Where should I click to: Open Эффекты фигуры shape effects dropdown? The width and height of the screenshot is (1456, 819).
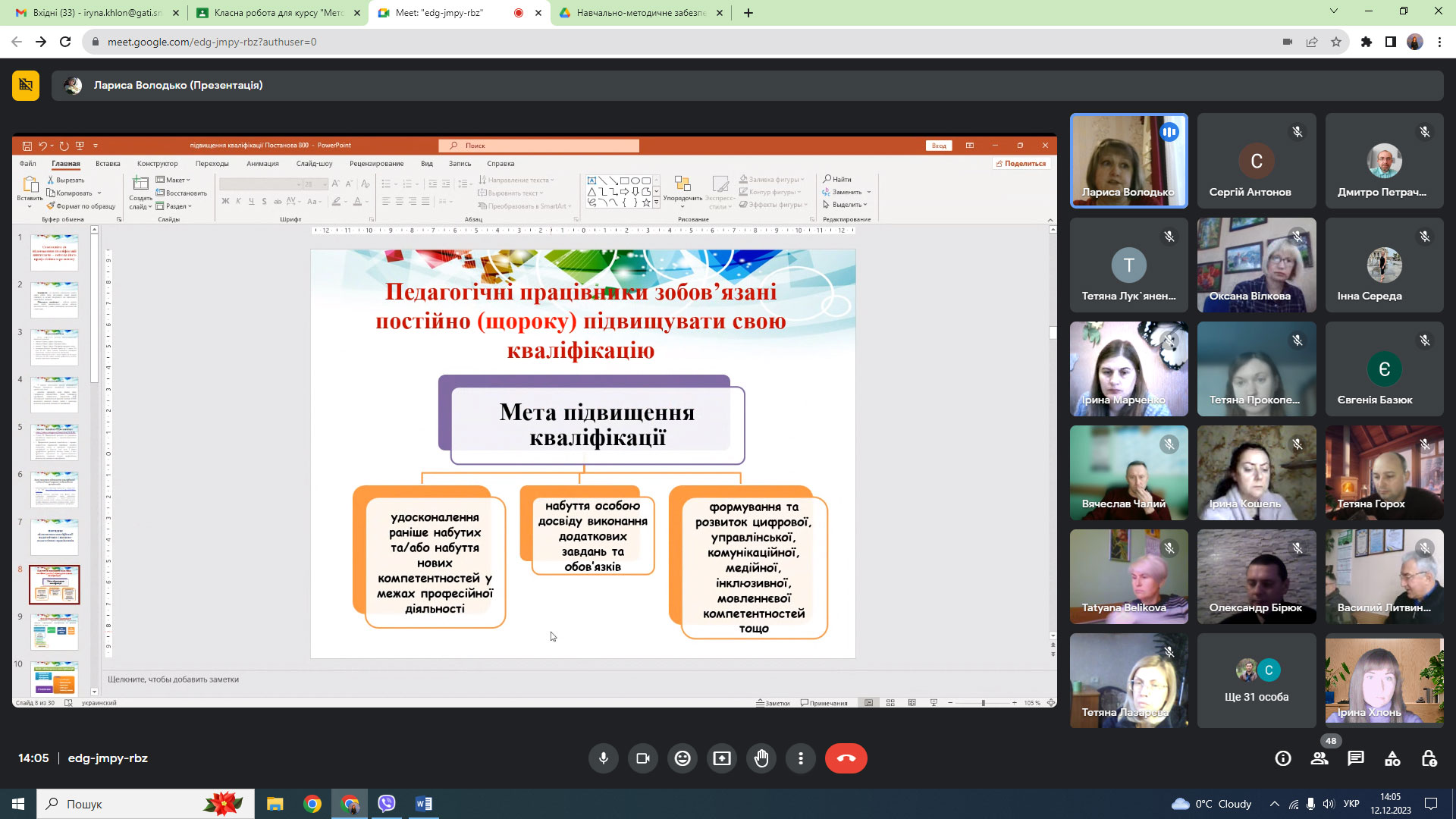coord(773,205)
